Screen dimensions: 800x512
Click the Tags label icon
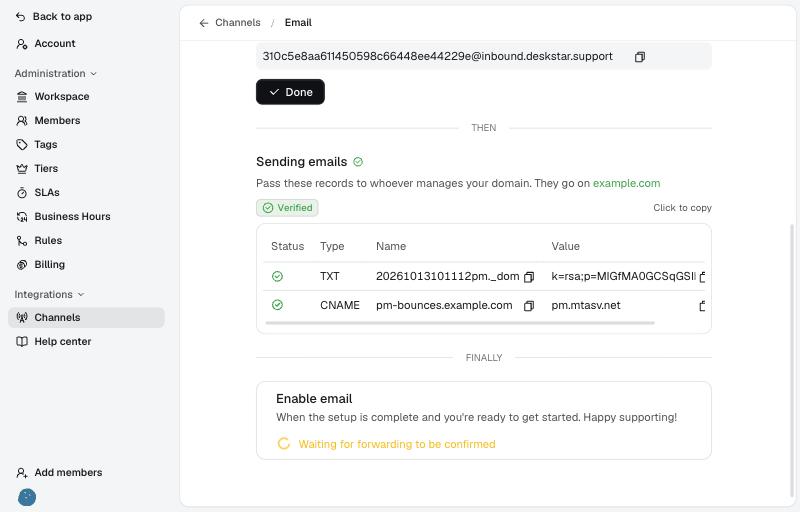click(22, 145)
